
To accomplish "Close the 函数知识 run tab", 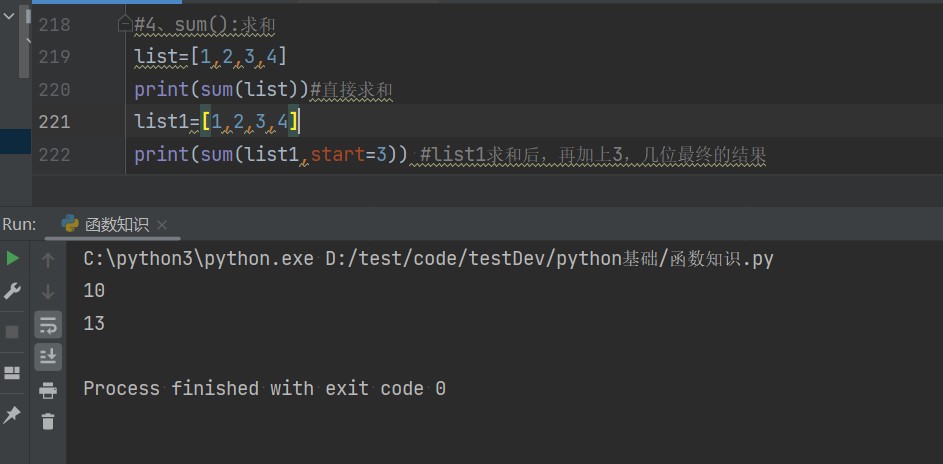I will 162,225.
